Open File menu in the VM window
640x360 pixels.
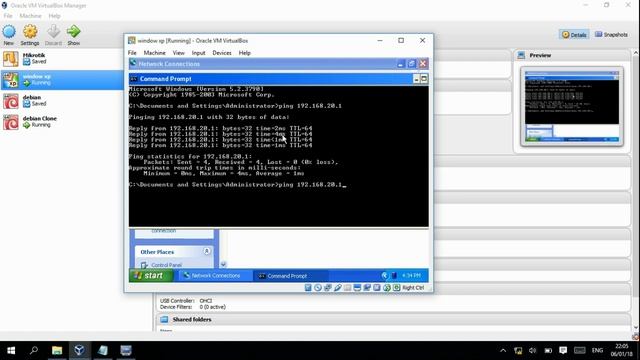click(132, 53)
